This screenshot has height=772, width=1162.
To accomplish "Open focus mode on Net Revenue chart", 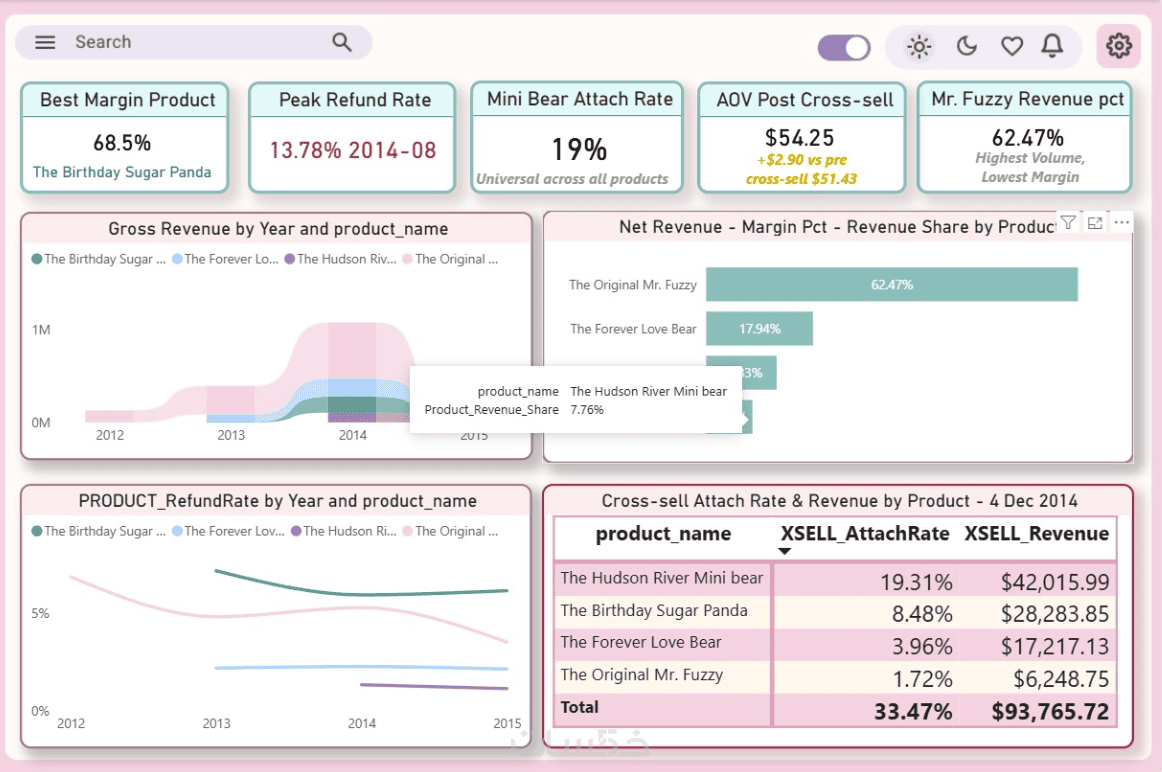I will (x=1095, y=222).
